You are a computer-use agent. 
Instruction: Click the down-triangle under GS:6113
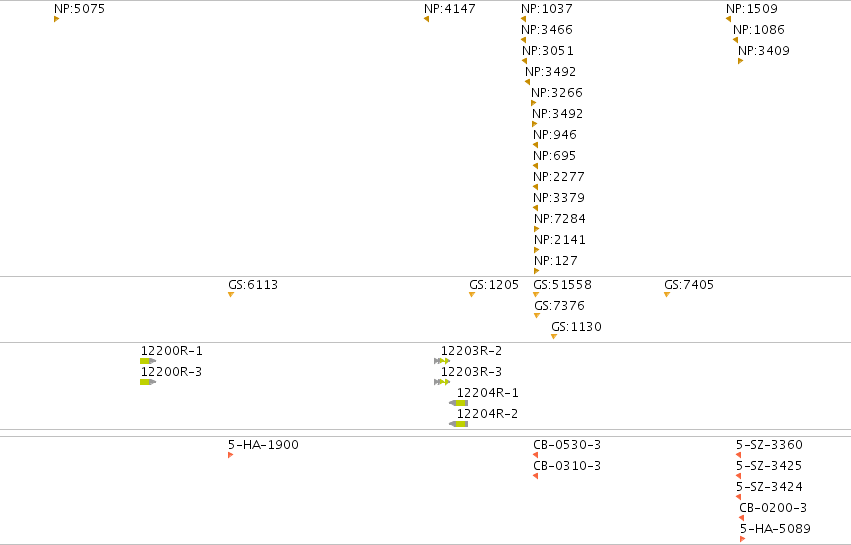coord(231,295)
